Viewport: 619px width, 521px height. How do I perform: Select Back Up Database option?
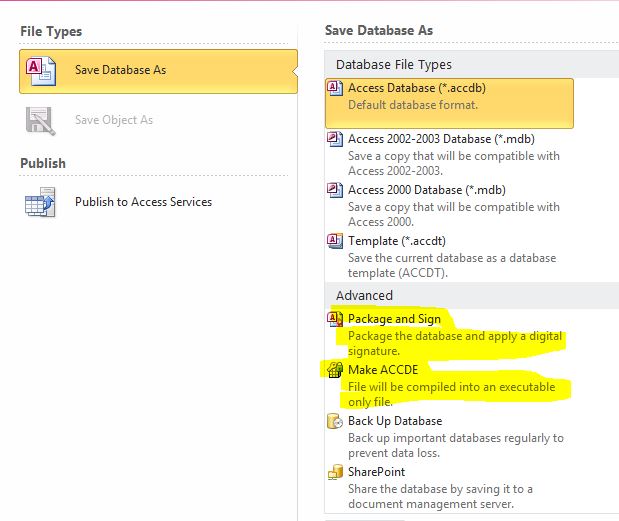coord(449,437)
